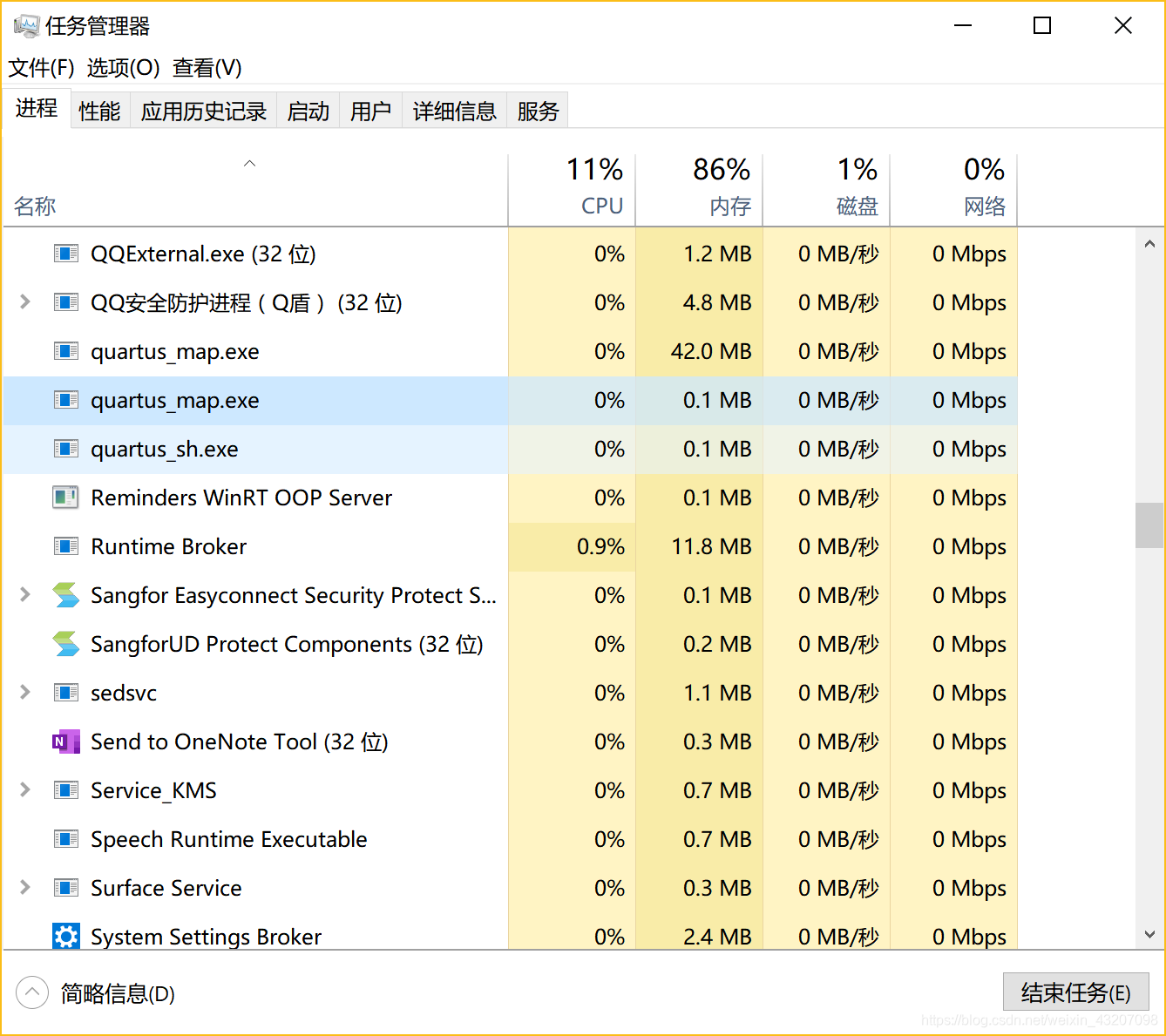Select the quartus_sh.exe process name
This screenshot has width=1166, height=1036.
tap(165, 449)
